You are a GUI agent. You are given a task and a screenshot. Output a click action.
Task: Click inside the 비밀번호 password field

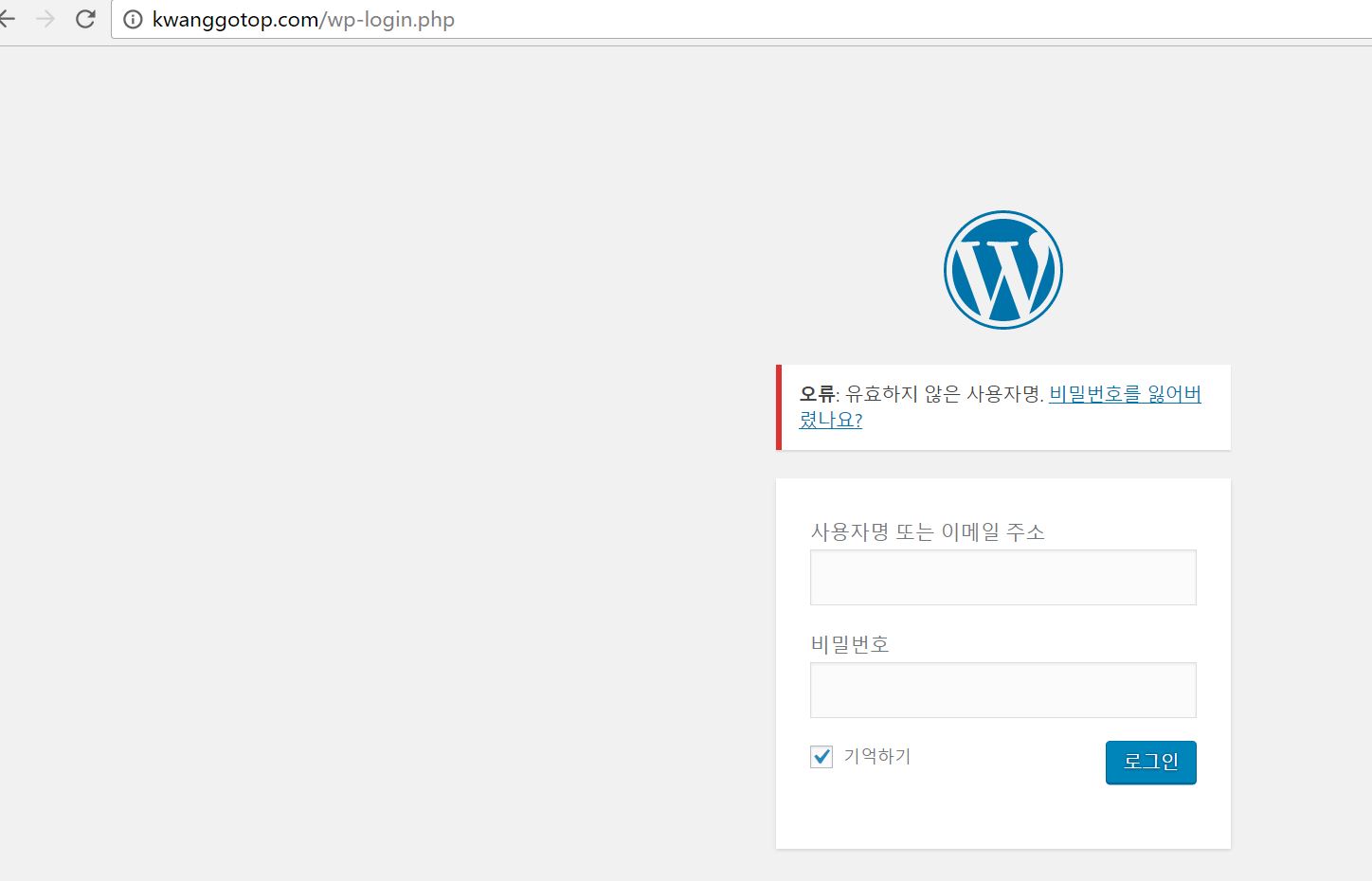pos(1002,690)
